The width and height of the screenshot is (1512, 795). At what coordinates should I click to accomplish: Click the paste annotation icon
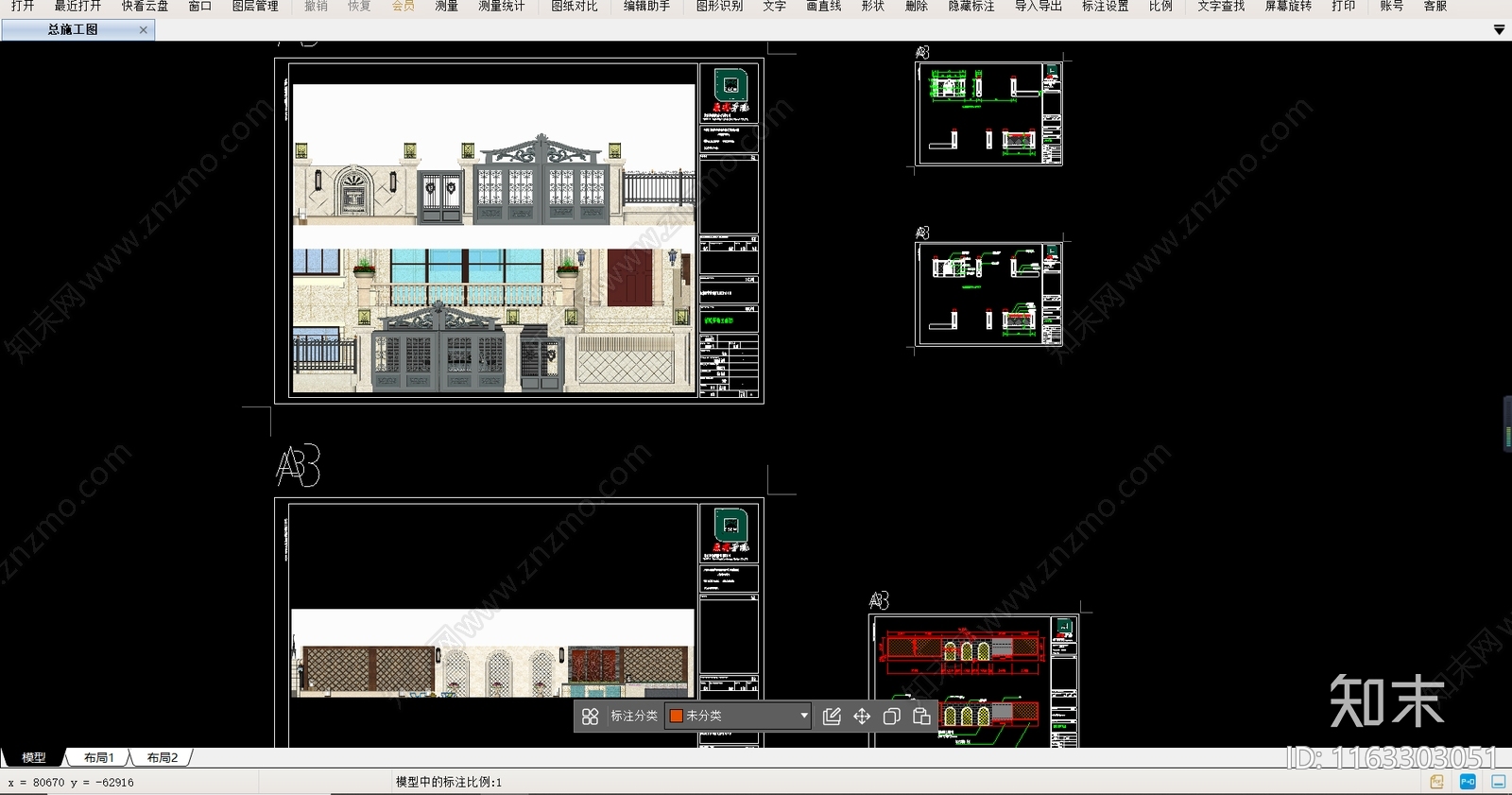point(921,717)
